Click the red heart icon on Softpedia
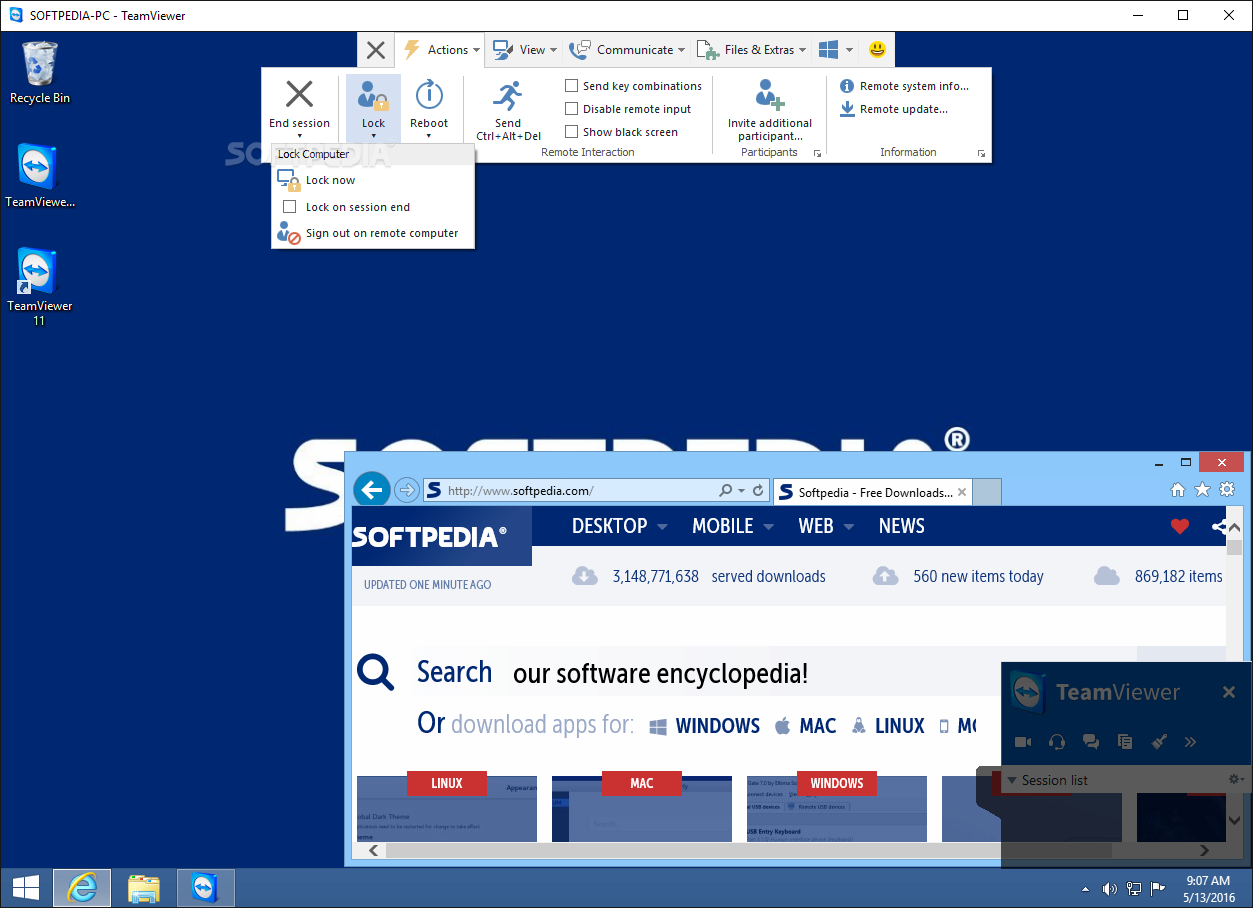This screenshot has height=908, width=1253. pos(1180,526)
